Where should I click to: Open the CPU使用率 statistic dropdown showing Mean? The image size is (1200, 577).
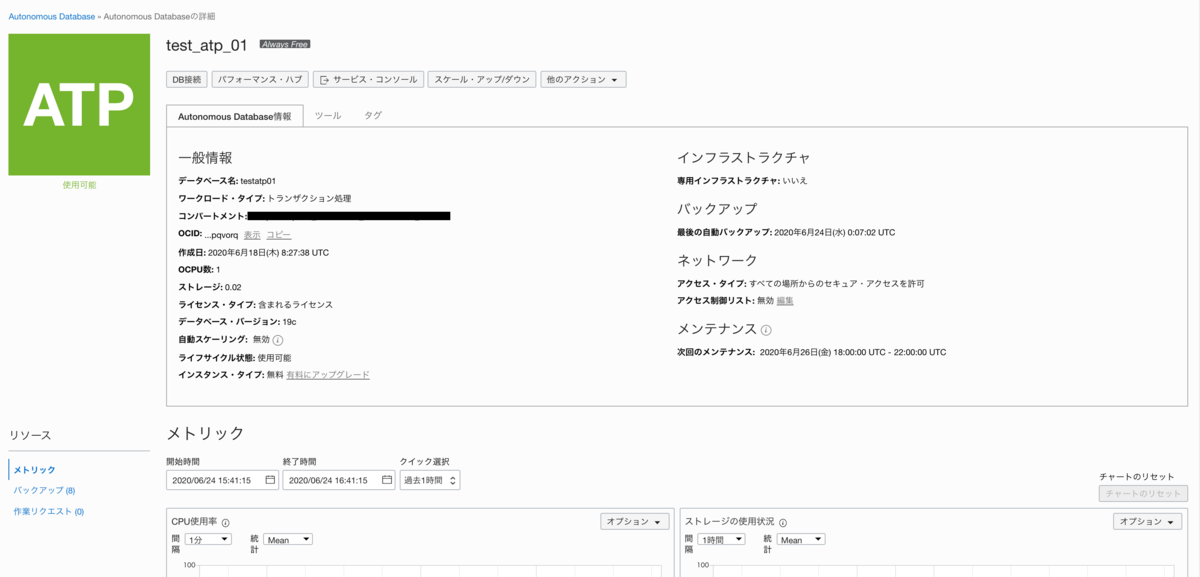pos(288,540)
